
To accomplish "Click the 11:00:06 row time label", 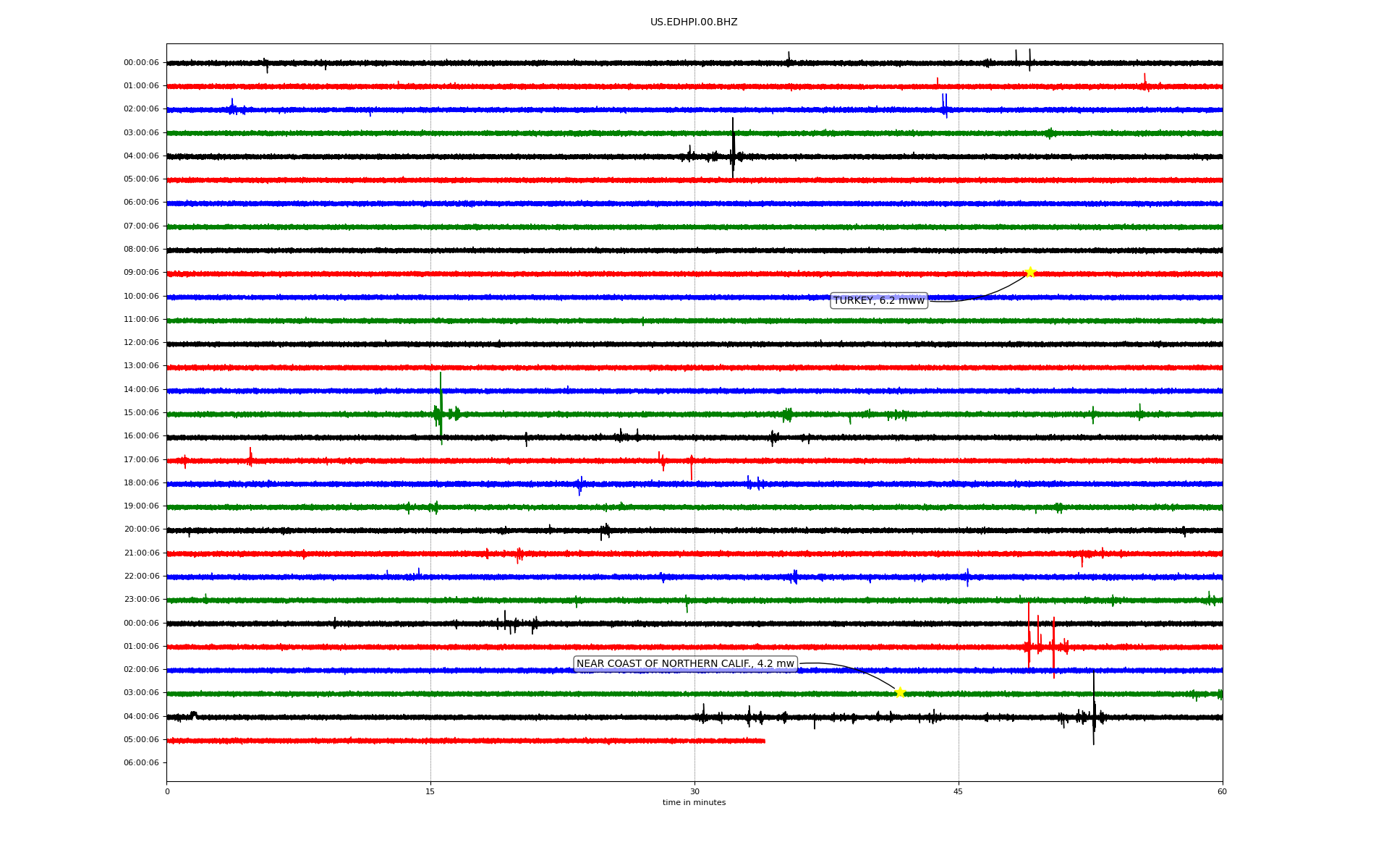I will coord(141,319).
